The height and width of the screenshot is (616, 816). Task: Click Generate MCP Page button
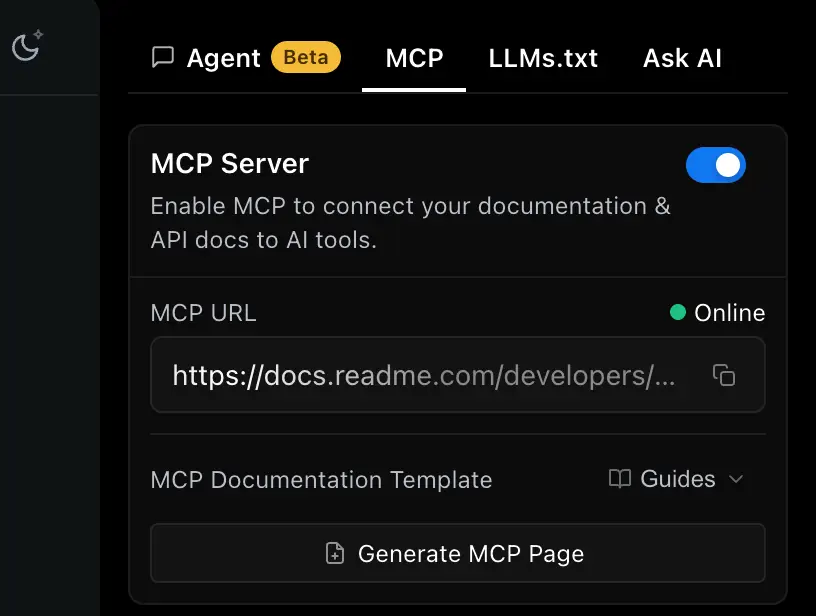pos(457,553)
